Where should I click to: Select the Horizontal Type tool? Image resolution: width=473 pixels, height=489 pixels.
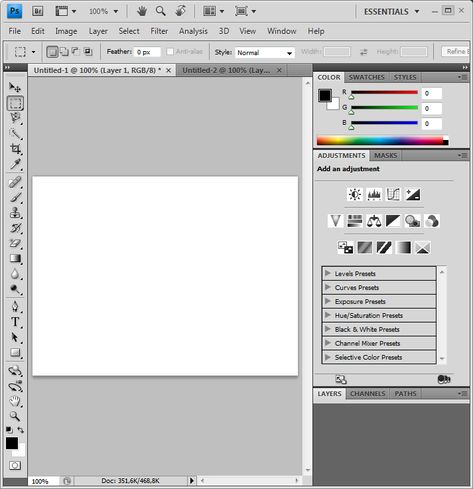[15, 322]
